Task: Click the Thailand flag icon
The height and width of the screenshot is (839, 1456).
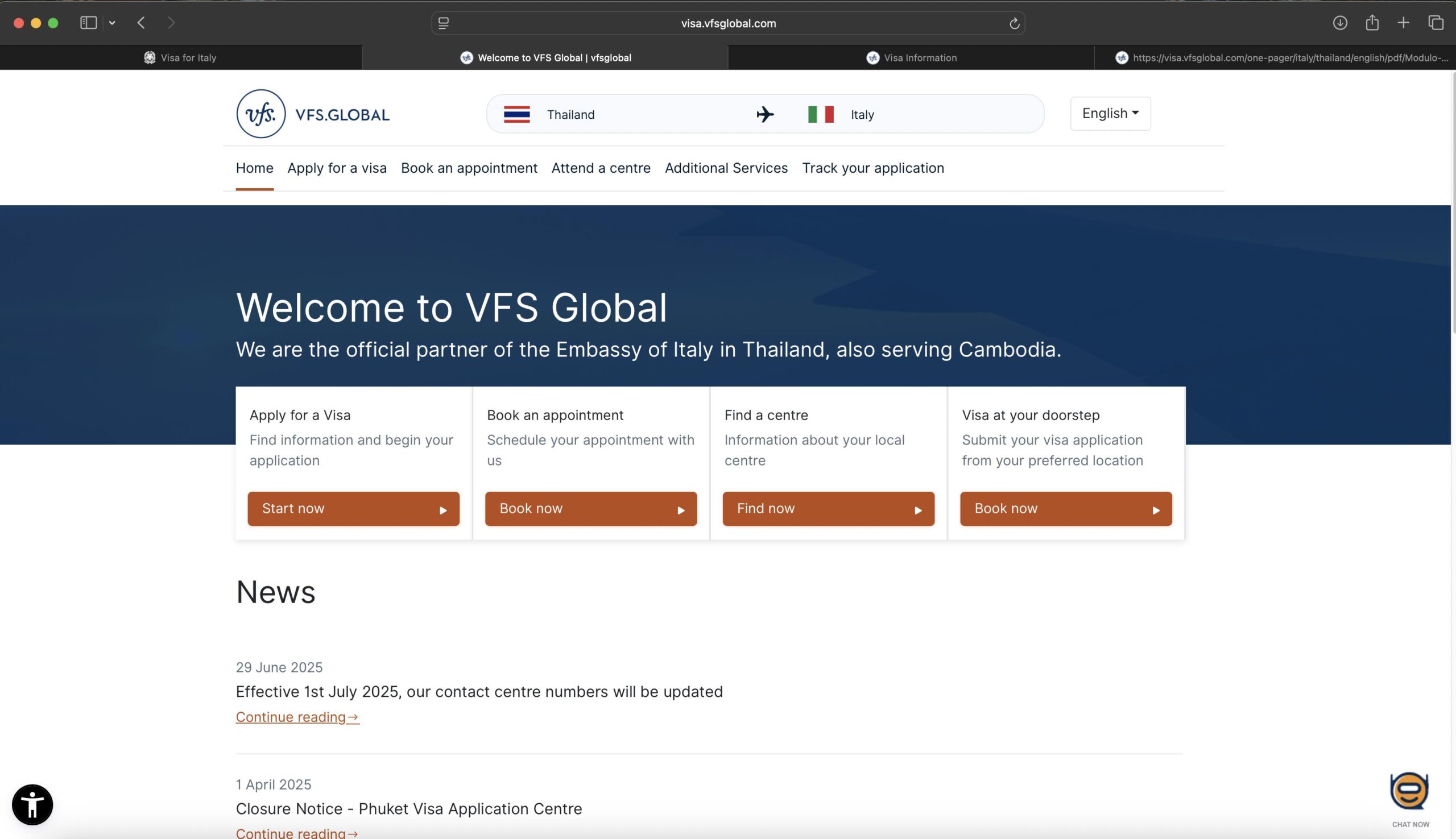Action: (517, 114)
